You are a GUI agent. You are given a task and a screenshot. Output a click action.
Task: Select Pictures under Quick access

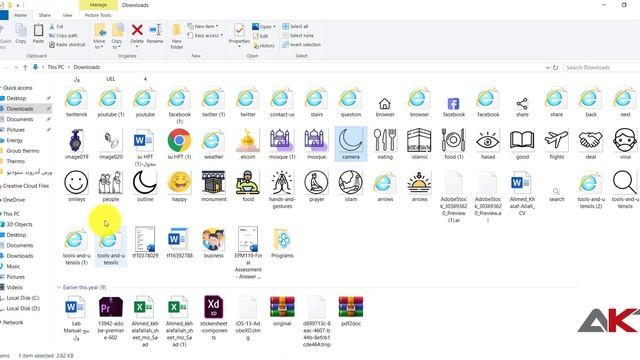tap(16, 130)
